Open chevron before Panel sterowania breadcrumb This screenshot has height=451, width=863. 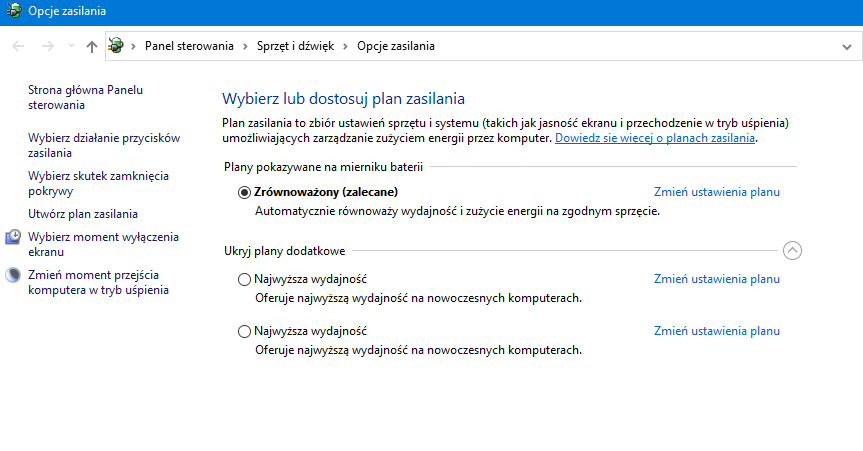(133, 46)
